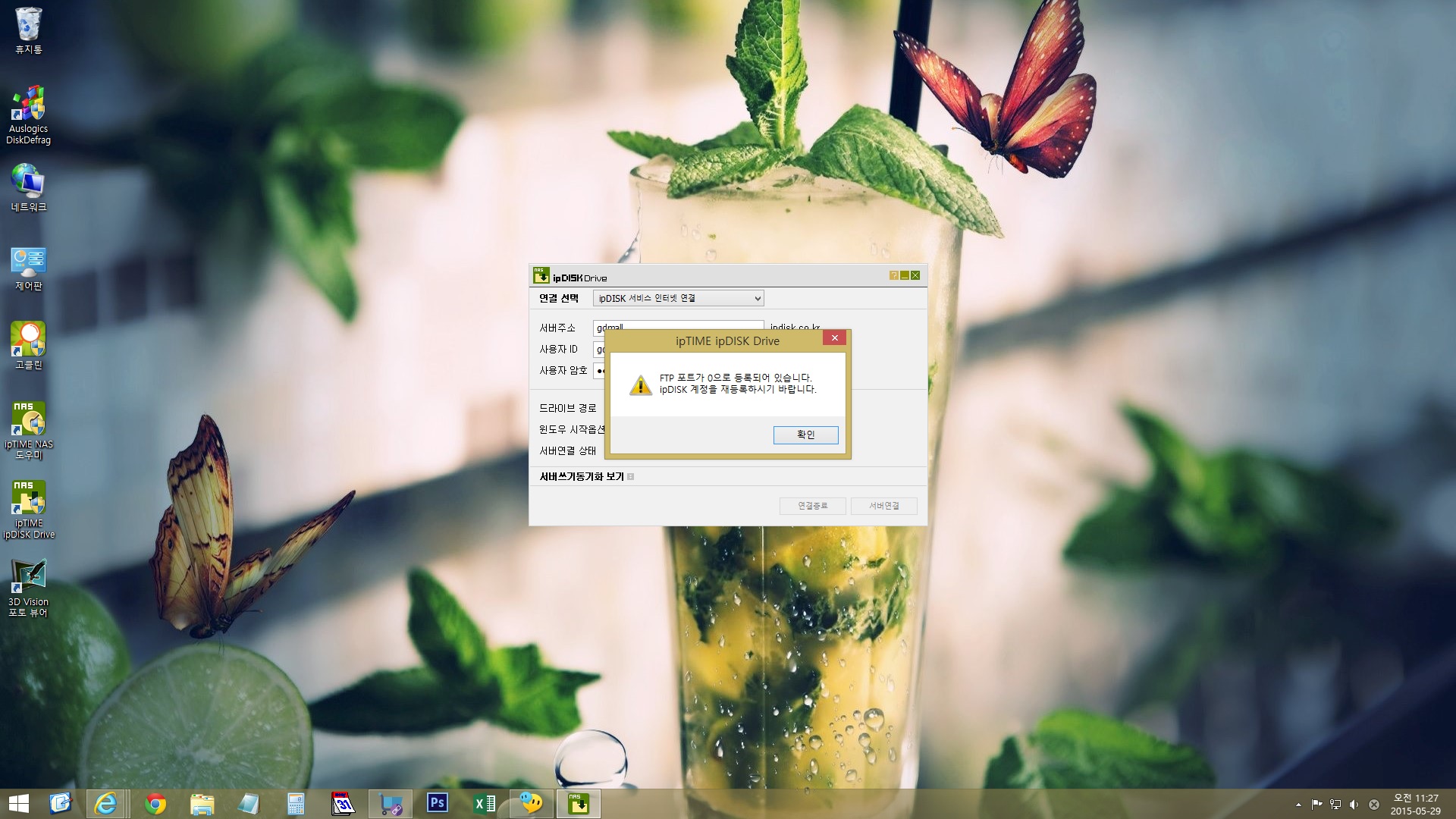The height and width of the screenshot is (819, 1456).
Task: Show hidden system tray icons arrow
Action: [x=1298, y=805]
